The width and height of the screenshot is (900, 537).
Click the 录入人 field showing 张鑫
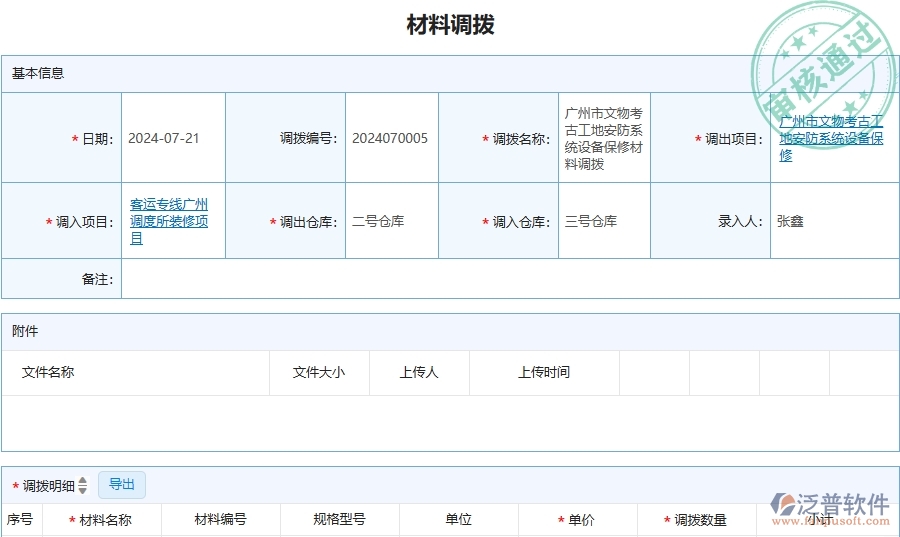point(830,221)
